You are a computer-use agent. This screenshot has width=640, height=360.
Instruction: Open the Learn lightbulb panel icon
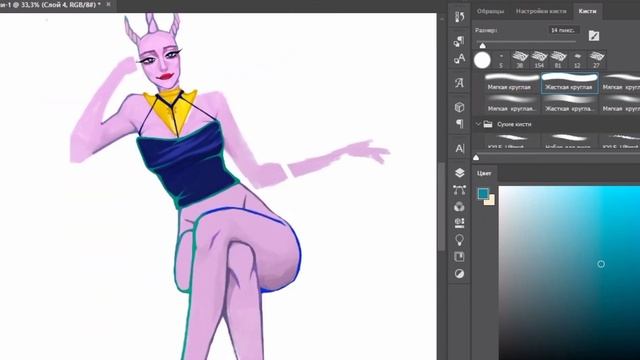(459, 240)
